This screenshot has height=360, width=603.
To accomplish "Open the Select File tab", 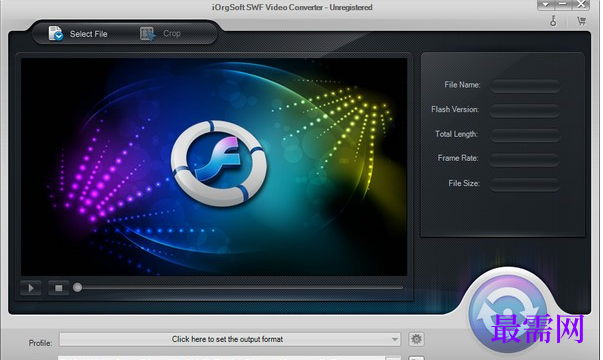I will click(x=78, y=34).
